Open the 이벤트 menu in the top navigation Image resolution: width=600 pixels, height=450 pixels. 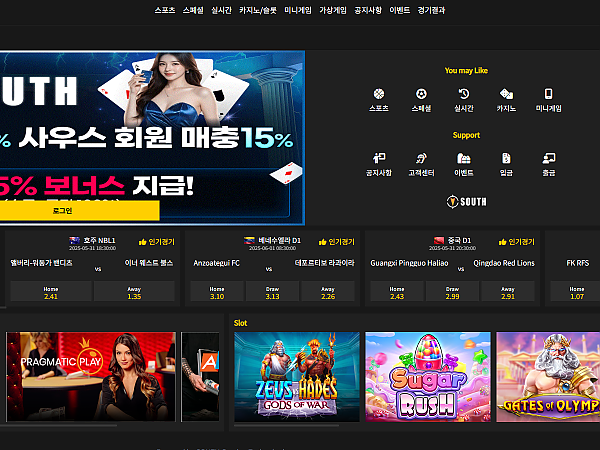click(400, 10)
